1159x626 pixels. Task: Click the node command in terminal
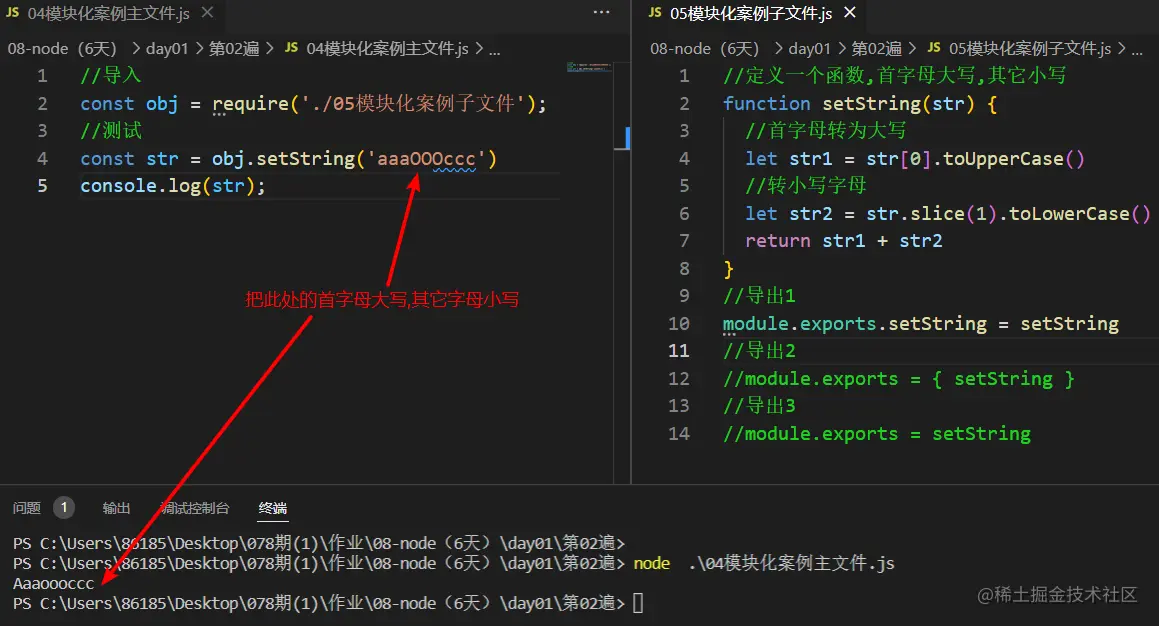[x=651, y=564]
